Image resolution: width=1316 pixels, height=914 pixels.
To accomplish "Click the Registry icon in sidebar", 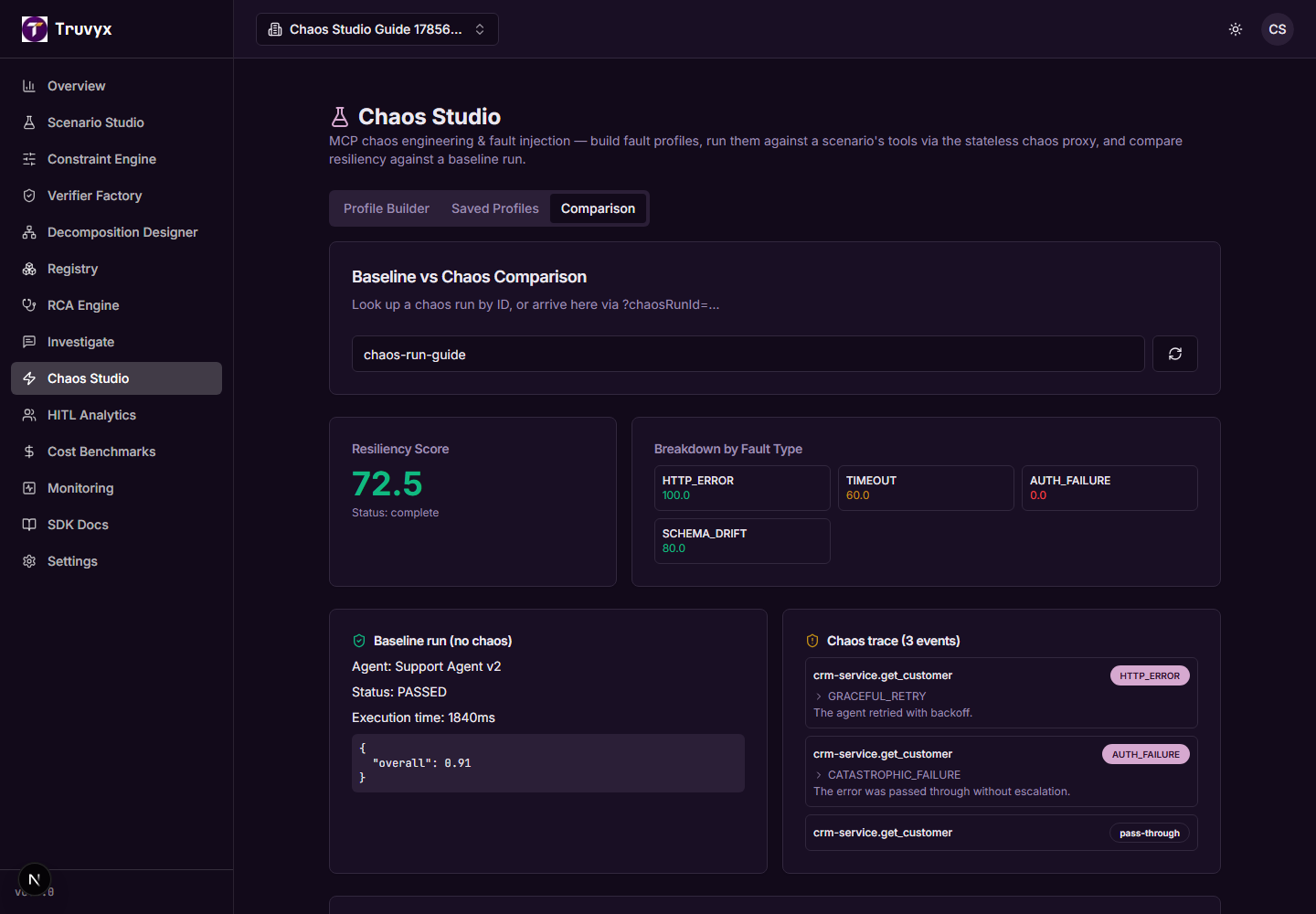I will pyautogui.click(x=29, y=269).
